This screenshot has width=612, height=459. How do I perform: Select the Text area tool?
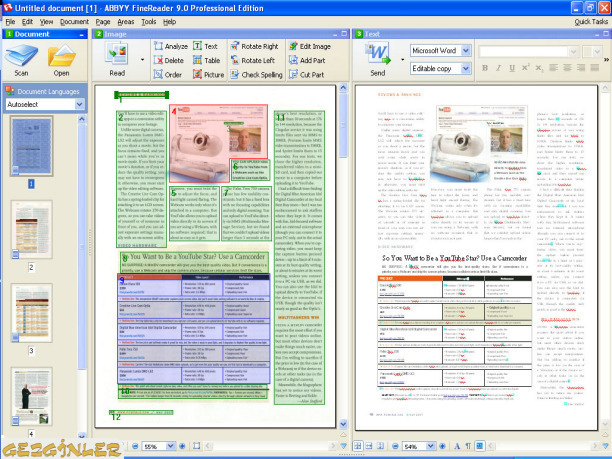(x=205, y=46)
